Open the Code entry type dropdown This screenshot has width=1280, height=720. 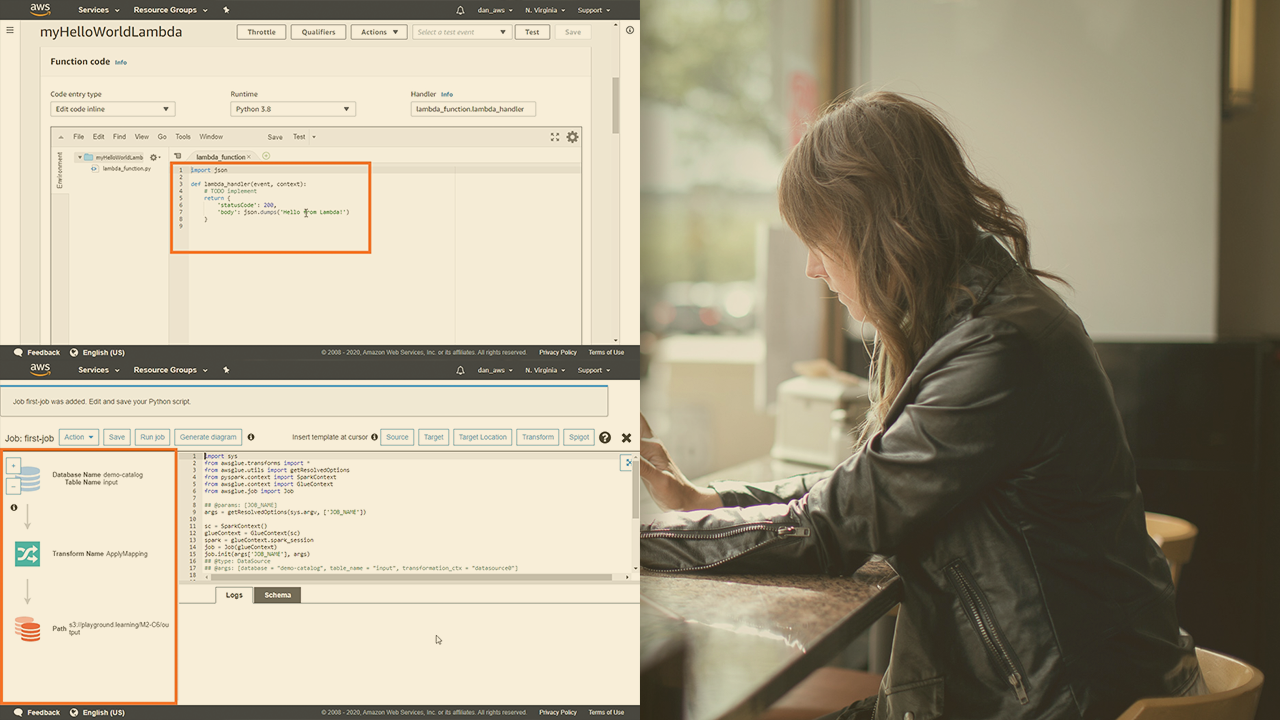pyautogui.click(x=112, y=109)
